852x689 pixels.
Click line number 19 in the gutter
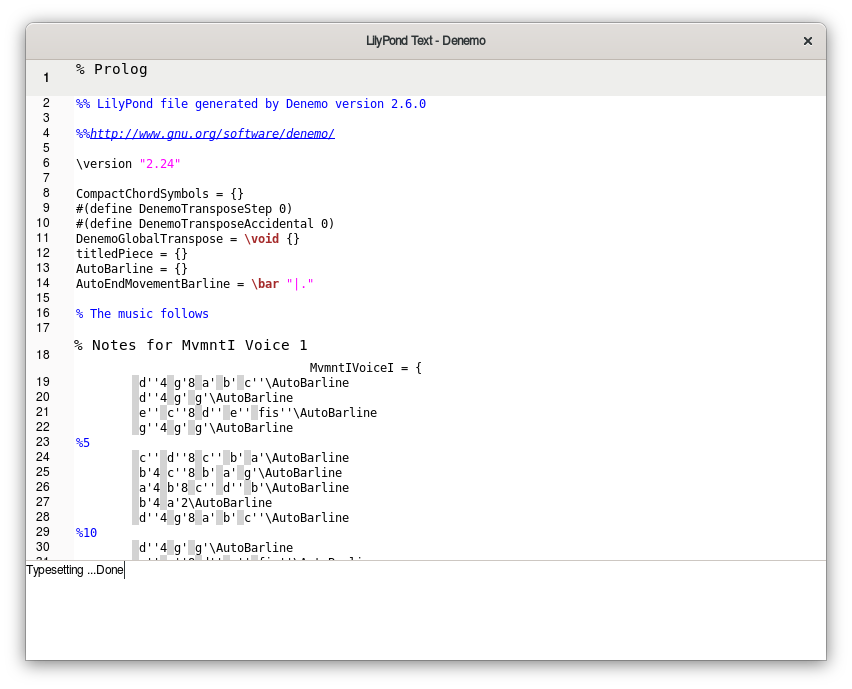coord(43,382)
